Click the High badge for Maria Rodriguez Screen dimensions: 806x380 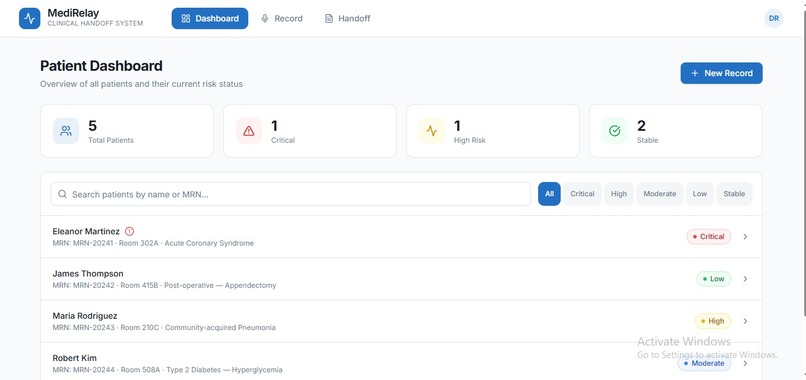click(x=712, y=321)
